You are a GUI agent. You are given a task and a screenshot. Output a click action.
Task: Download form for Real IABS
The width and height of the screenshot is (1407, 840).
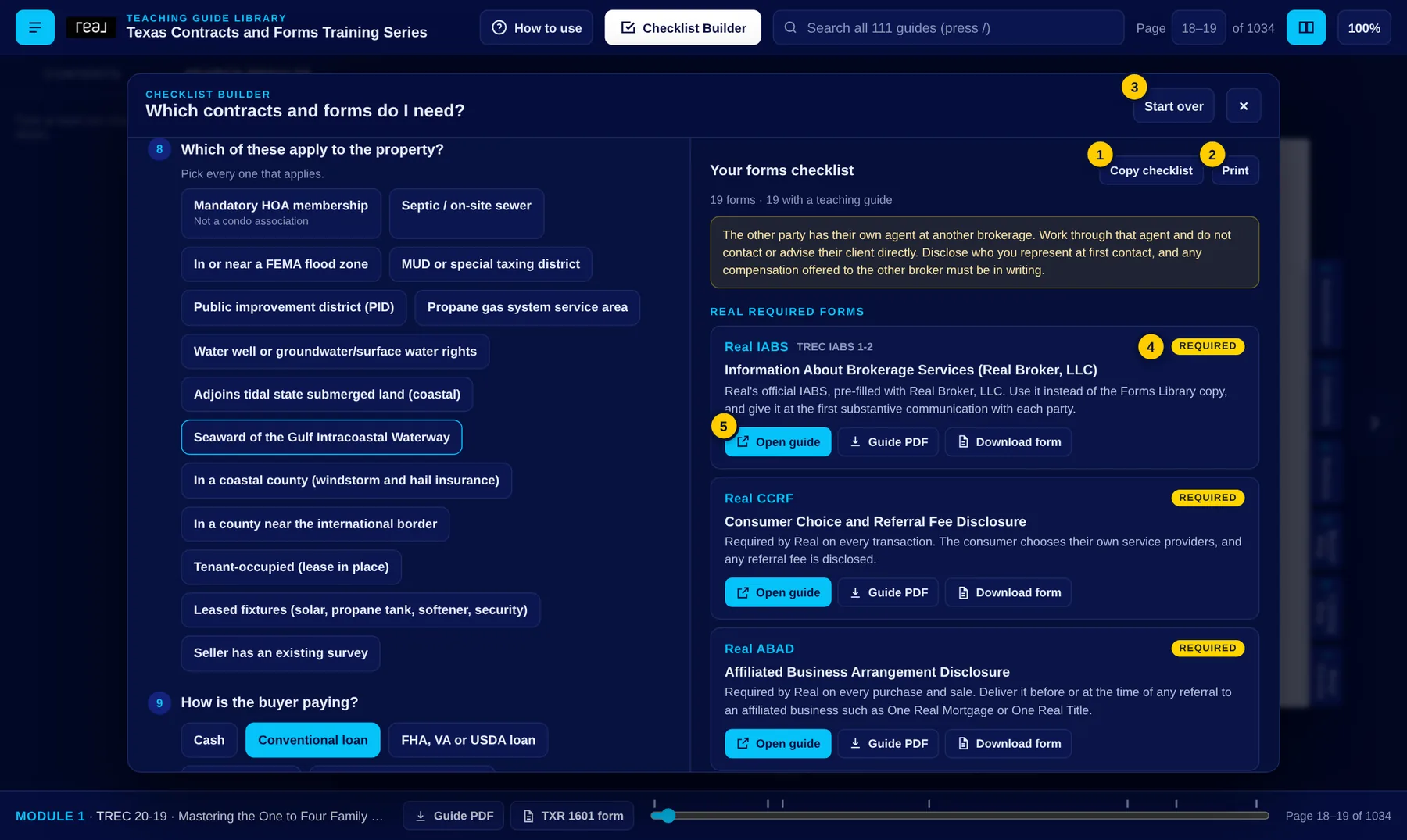1008,442
